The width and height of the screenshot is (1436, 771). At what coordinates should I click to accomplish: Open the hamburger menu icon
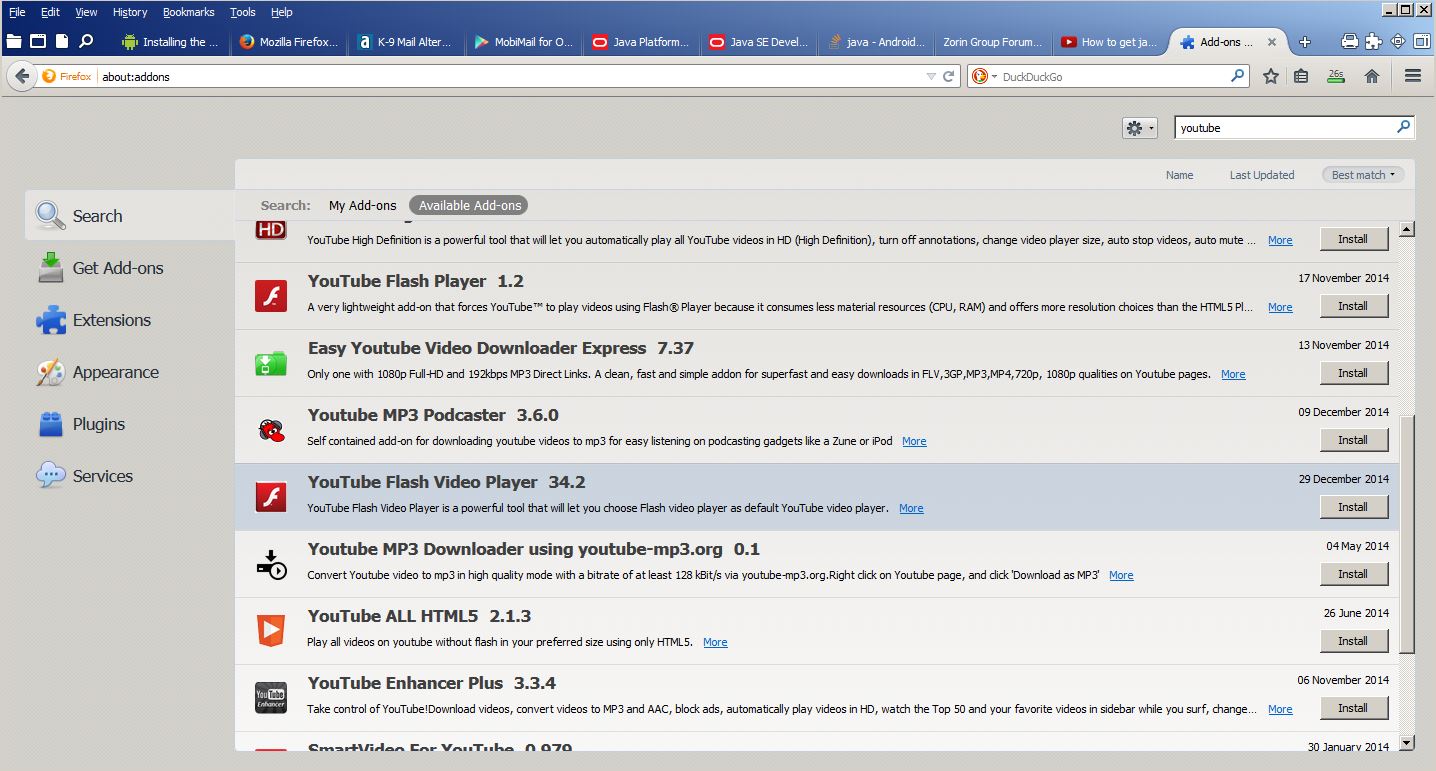coord(1413,76)
